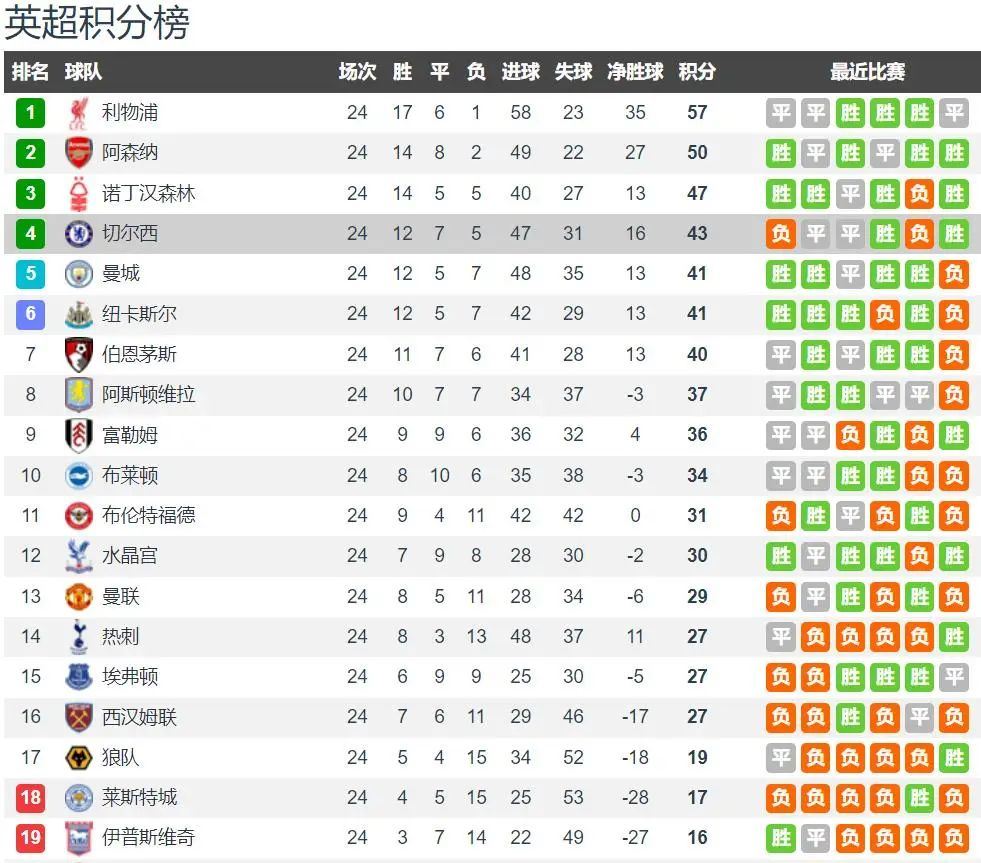
Task: Click the Tottenham cockerel crest icon
Action: [x=78, y=637]
